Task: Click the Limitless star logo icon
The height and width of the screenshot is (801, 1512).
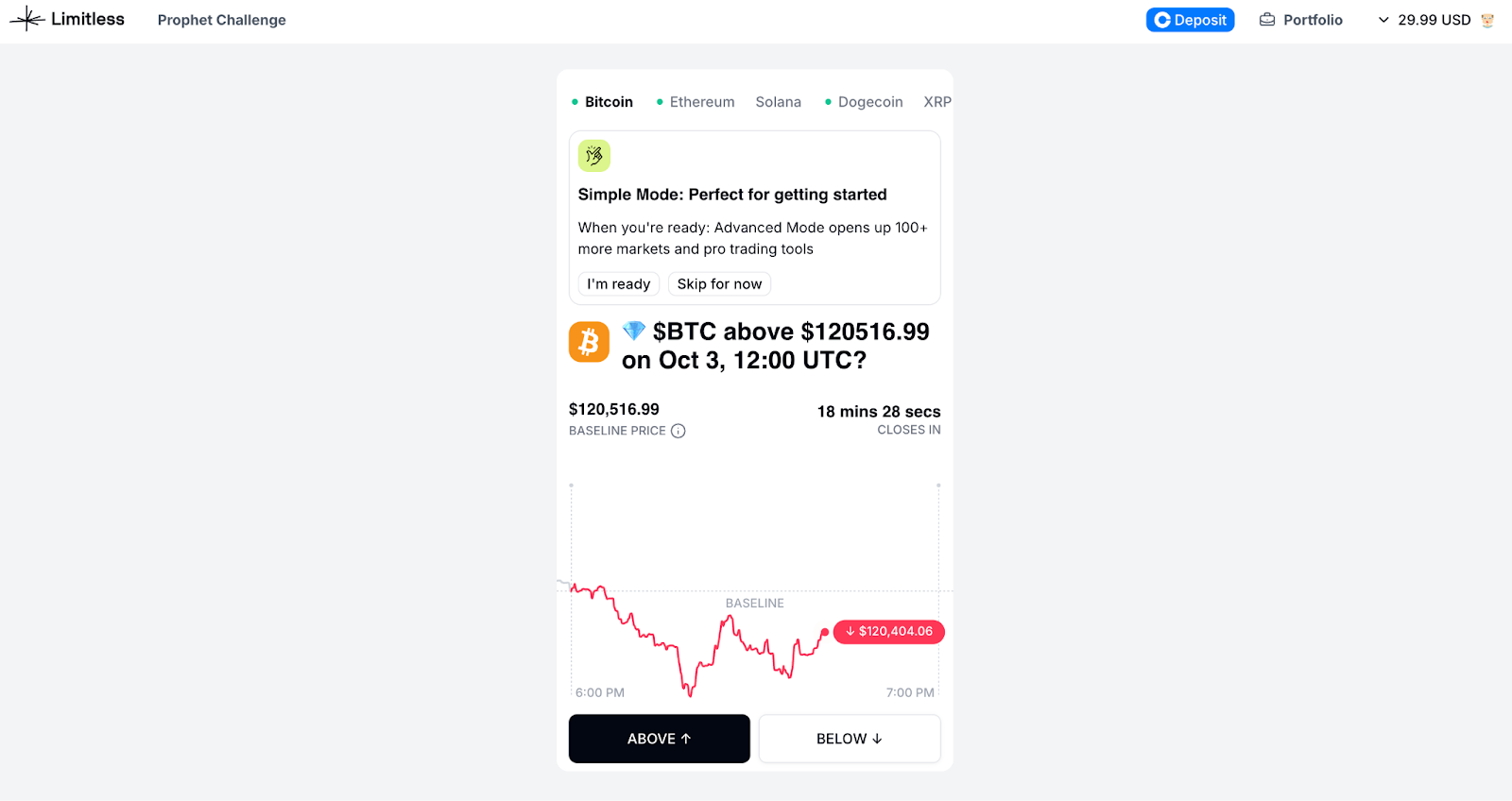Action: (x=27, y=19)
